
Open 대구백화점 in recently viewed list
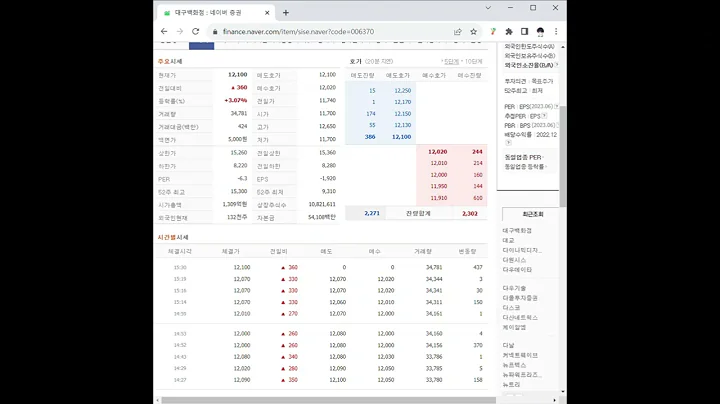[517, 230]
